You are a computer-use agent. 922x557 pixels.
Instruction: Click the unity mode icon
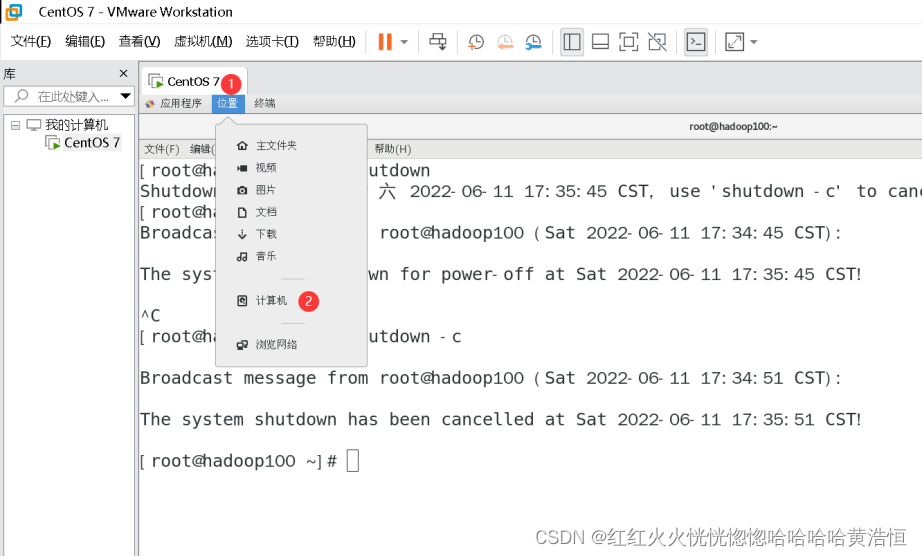coord(657,42)
